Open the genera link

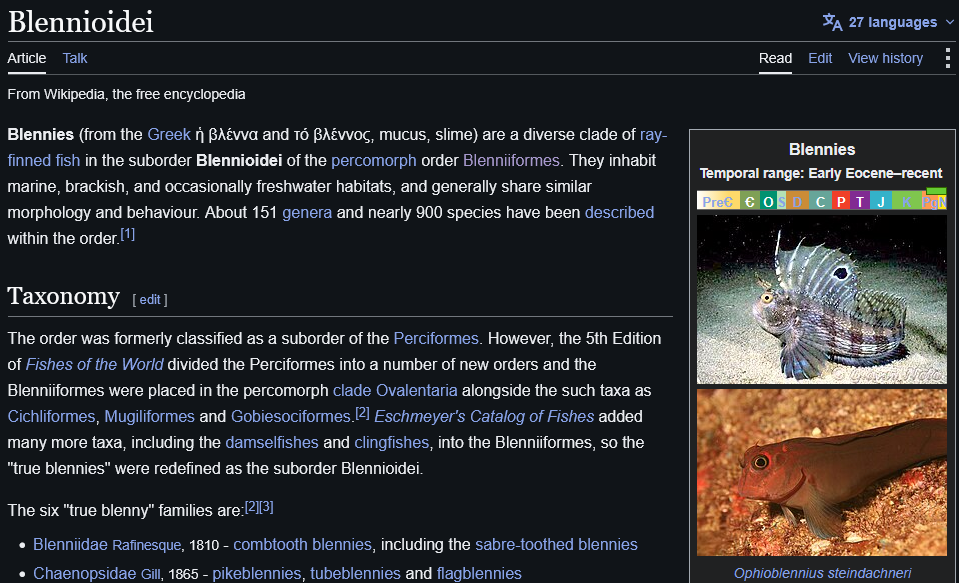(x=307, y=213)
